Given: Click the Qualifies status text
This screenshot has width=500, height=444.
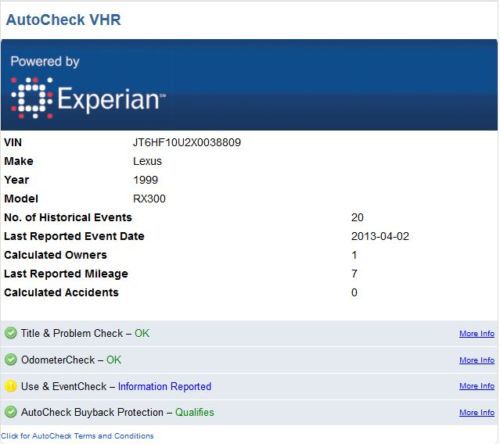Looking at the screenshot, I should pyautogui.click(x=195, y=412).
